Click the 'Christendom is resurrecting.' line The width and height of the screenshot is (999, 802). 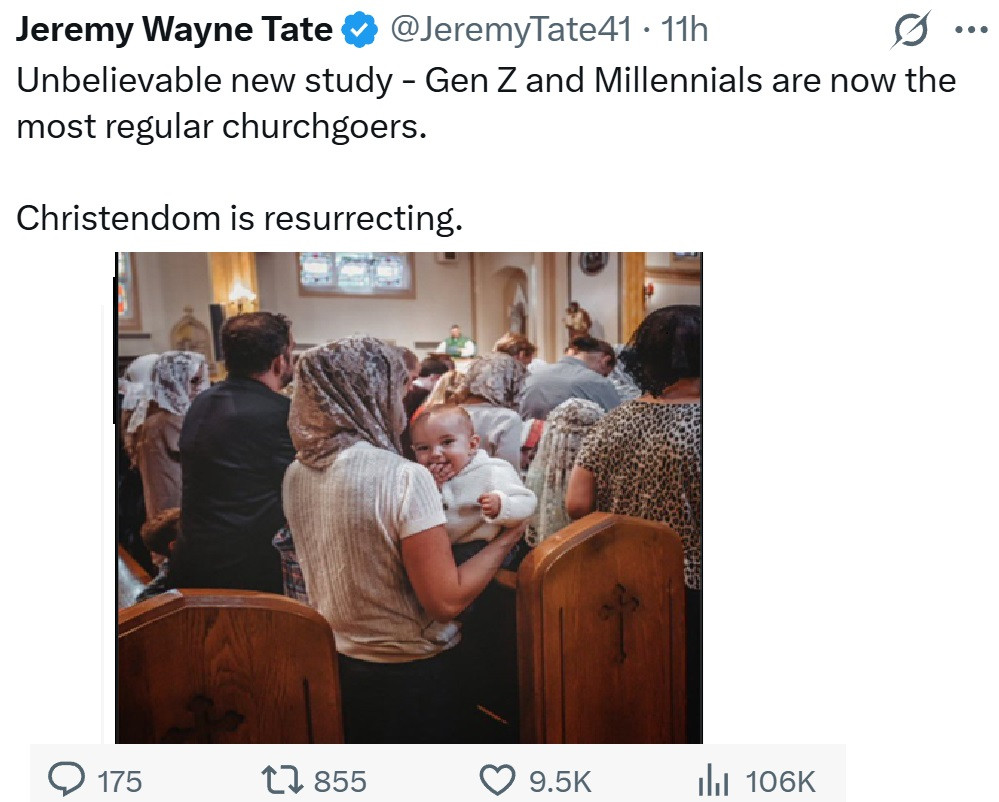[x=240, y=218]
